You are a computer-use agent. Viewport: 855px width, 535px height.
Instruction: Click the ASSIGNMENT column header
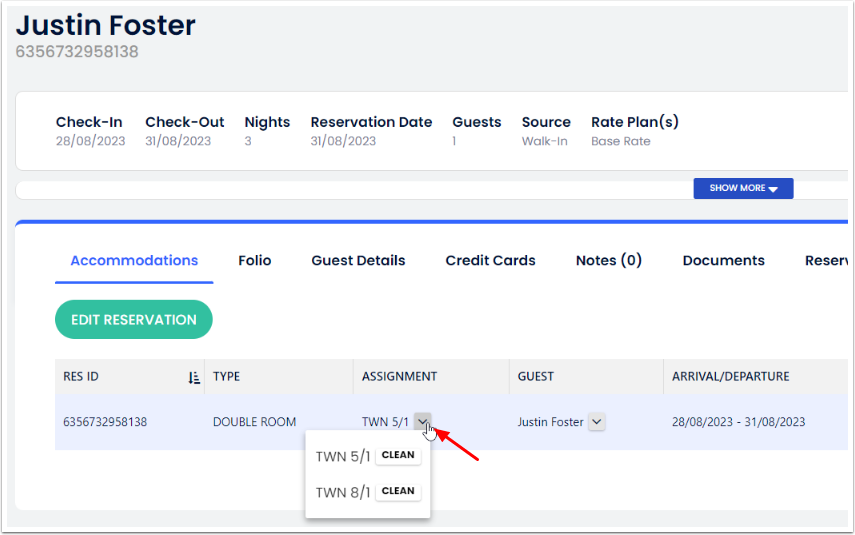[x=399, y=377]
